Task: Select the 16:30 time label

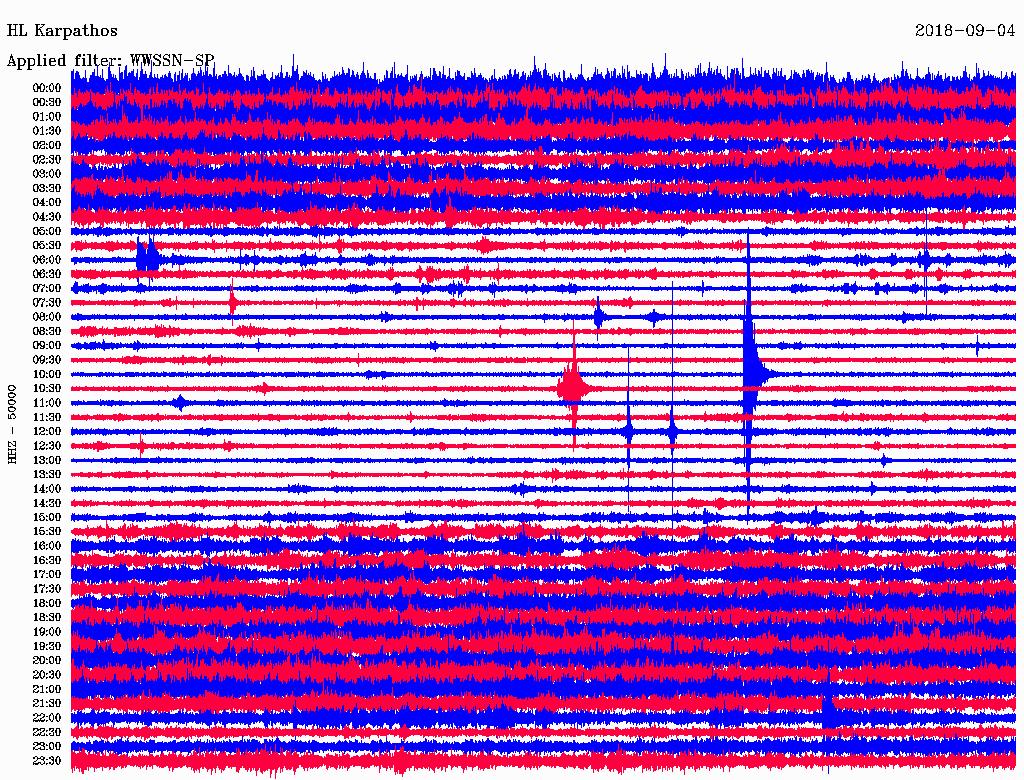Action: [47, 561]
